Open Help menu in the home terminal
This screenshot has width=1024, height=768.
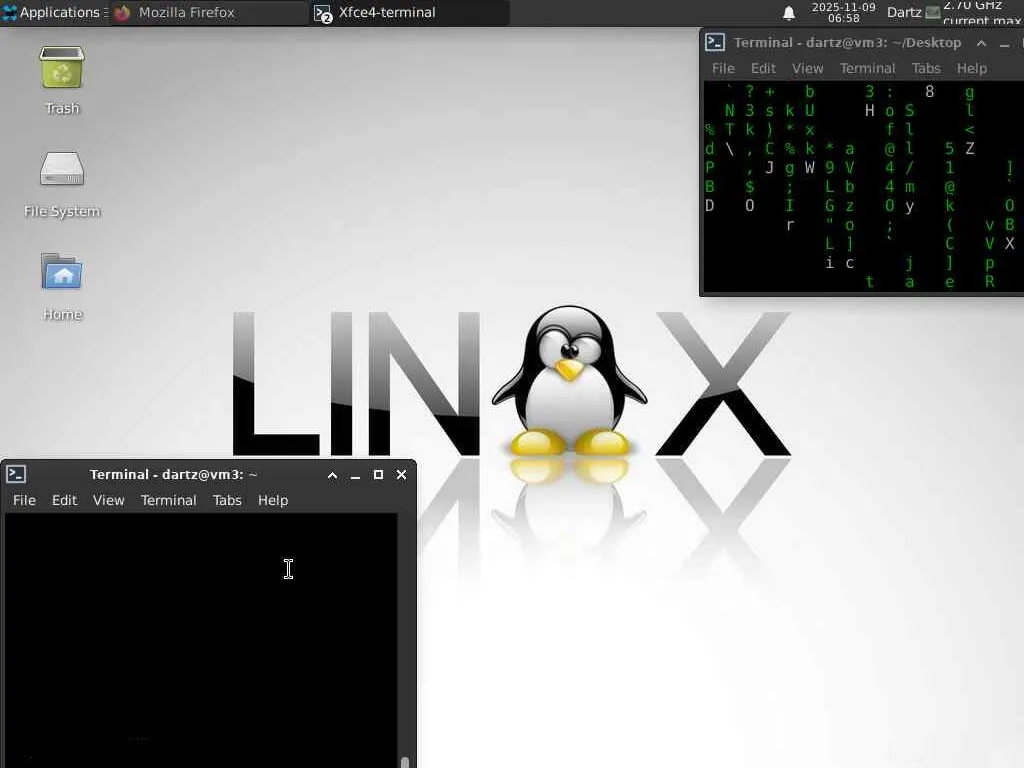[x=272, y=500]
